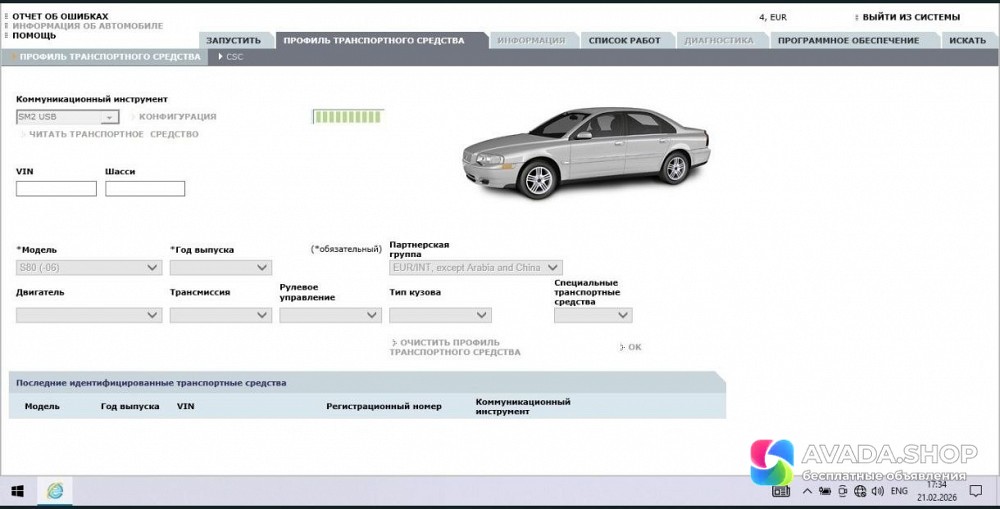This screenshot has height=509, width=1000.
Task: Open the Трансмиссия dropdown list
Action: (x=220, y=315)
